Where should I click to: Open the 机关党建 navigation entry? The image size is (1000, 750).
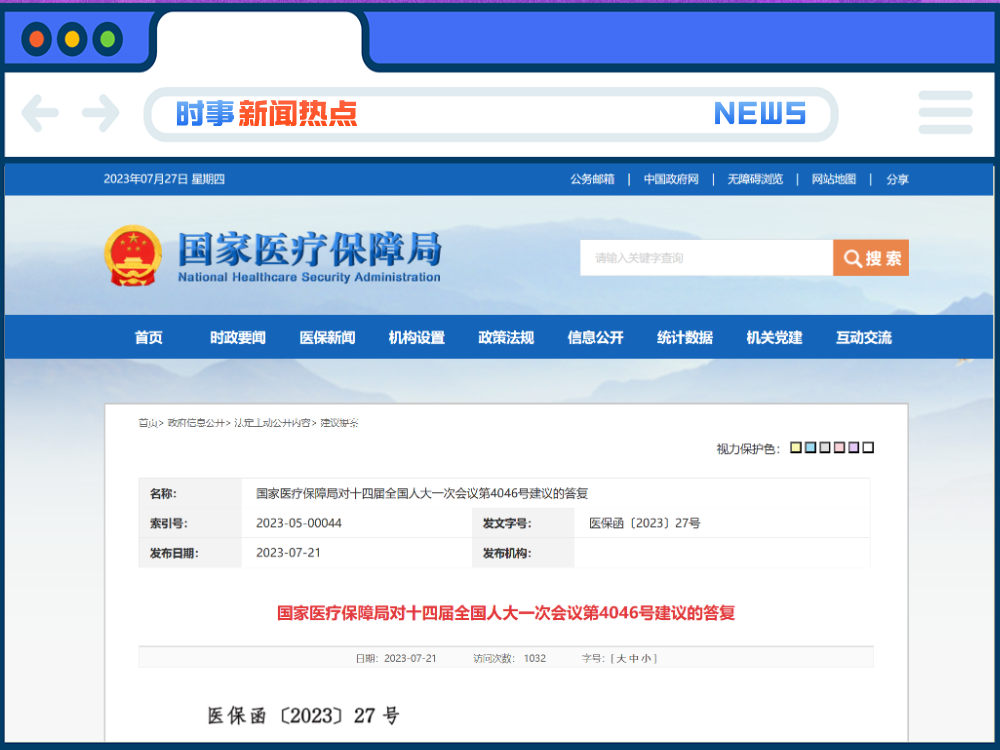pyautogui.click(x=773, y=337)
